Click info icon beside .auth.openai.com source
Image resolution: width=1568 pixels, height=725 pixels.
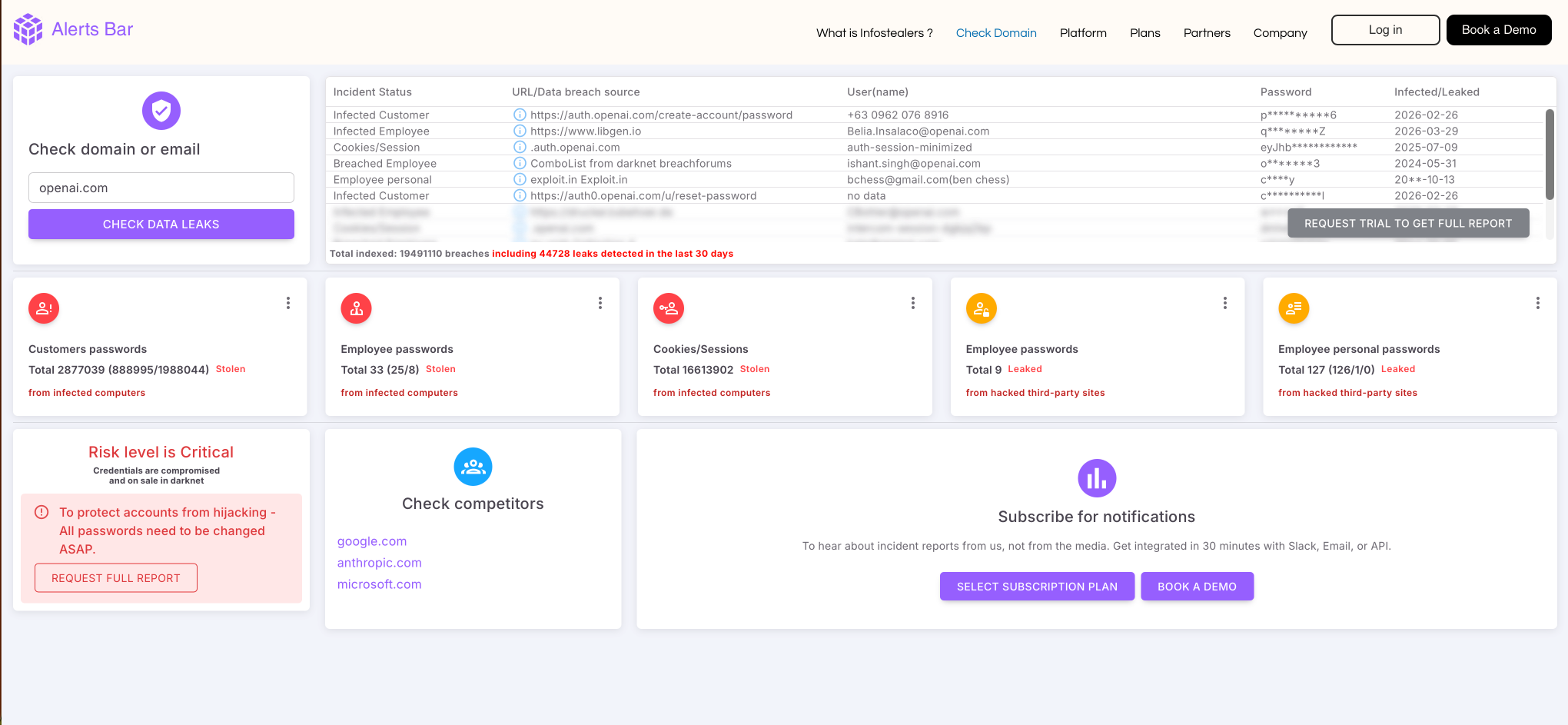click(x=520, y=147)
